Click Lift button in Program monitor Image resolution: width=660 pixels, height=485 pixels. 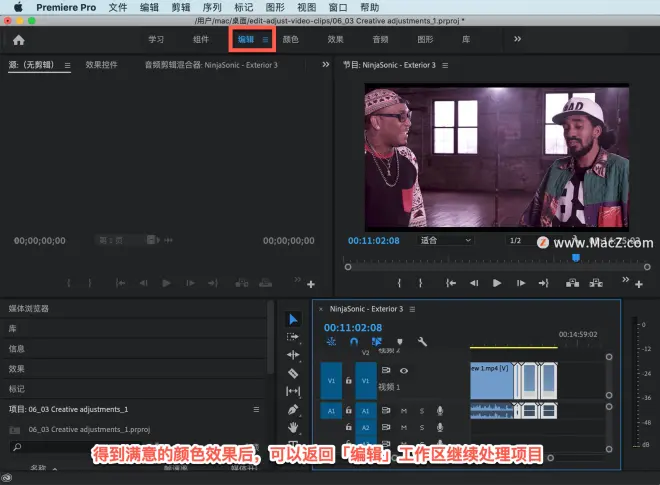pyautogui.click(x=572, y=283)
